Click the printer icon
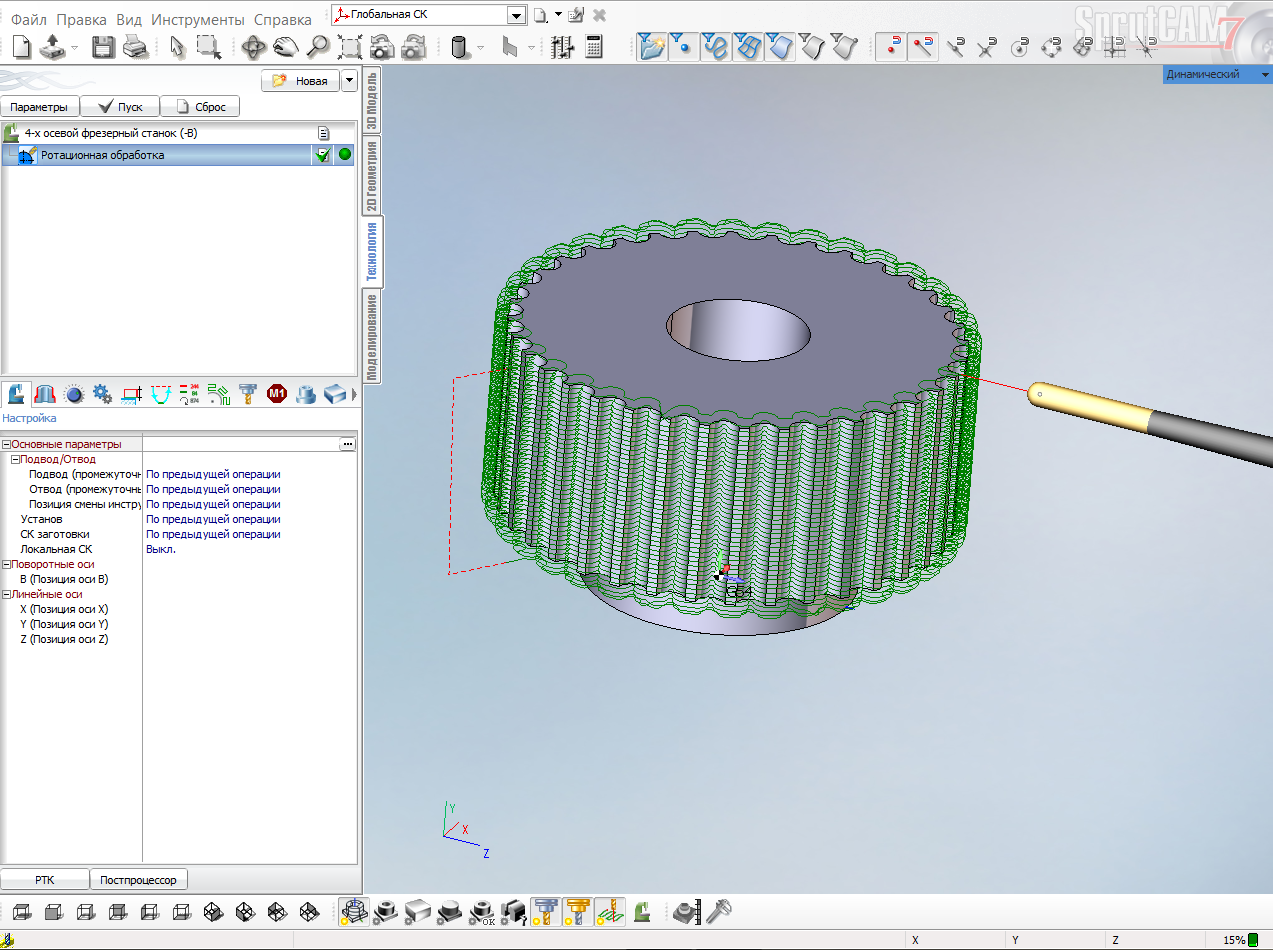This screenshot has height=950, width=1273. pos(135,46)
